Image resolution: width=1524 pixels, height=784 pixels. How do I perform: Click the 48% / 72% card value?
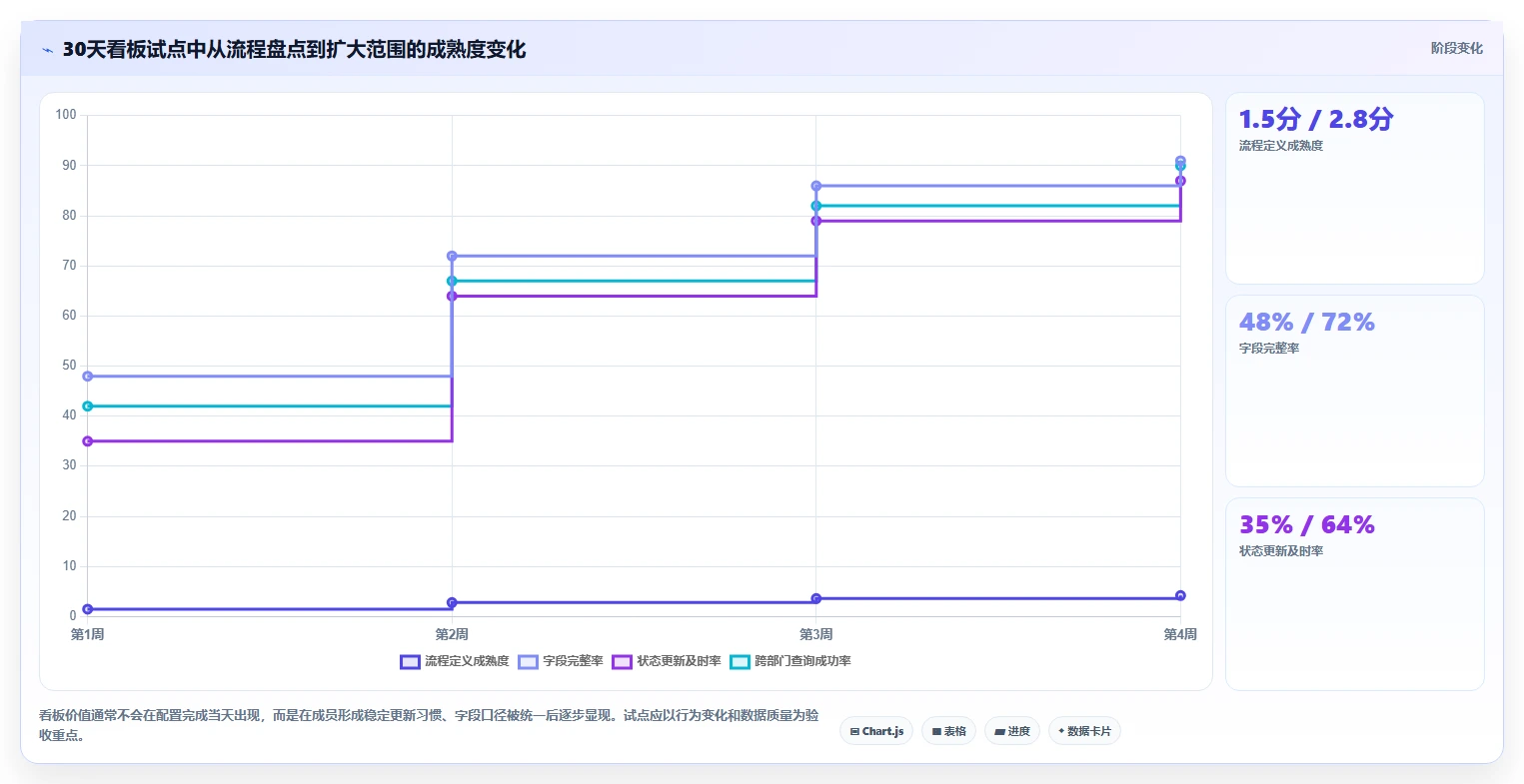(x=1307, y=322)
